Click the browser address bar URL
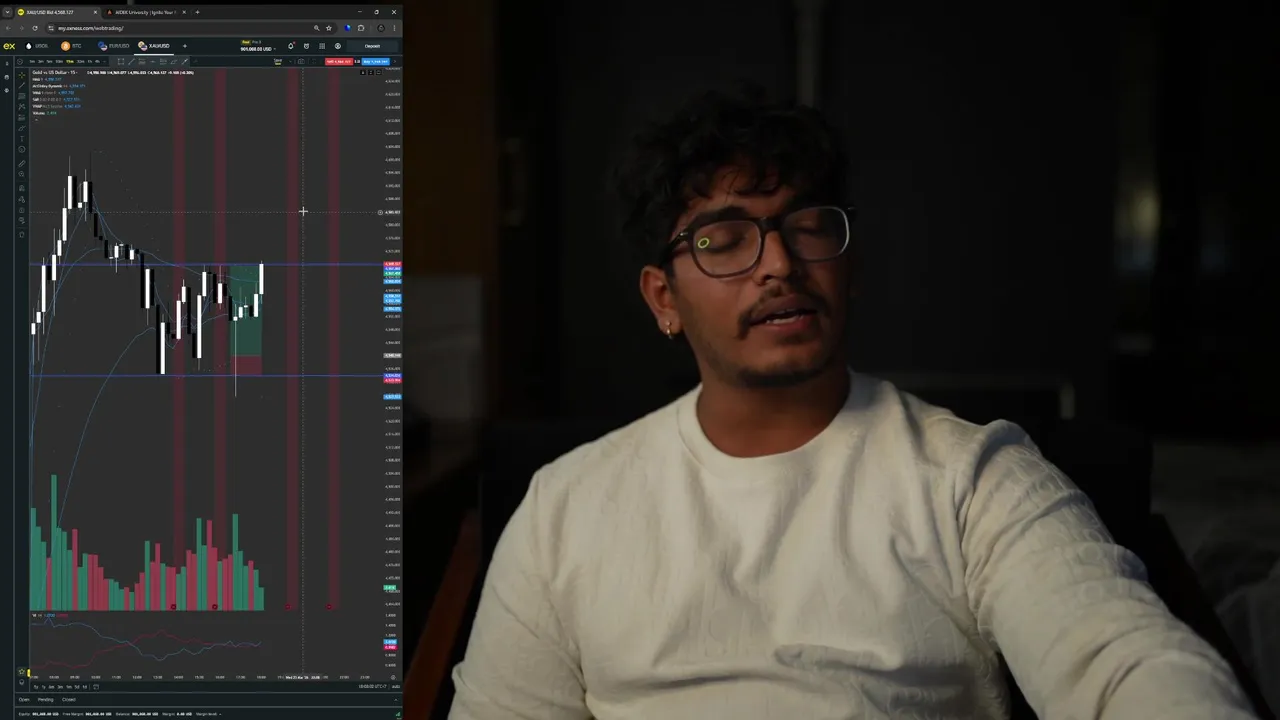 click(91, 28)
